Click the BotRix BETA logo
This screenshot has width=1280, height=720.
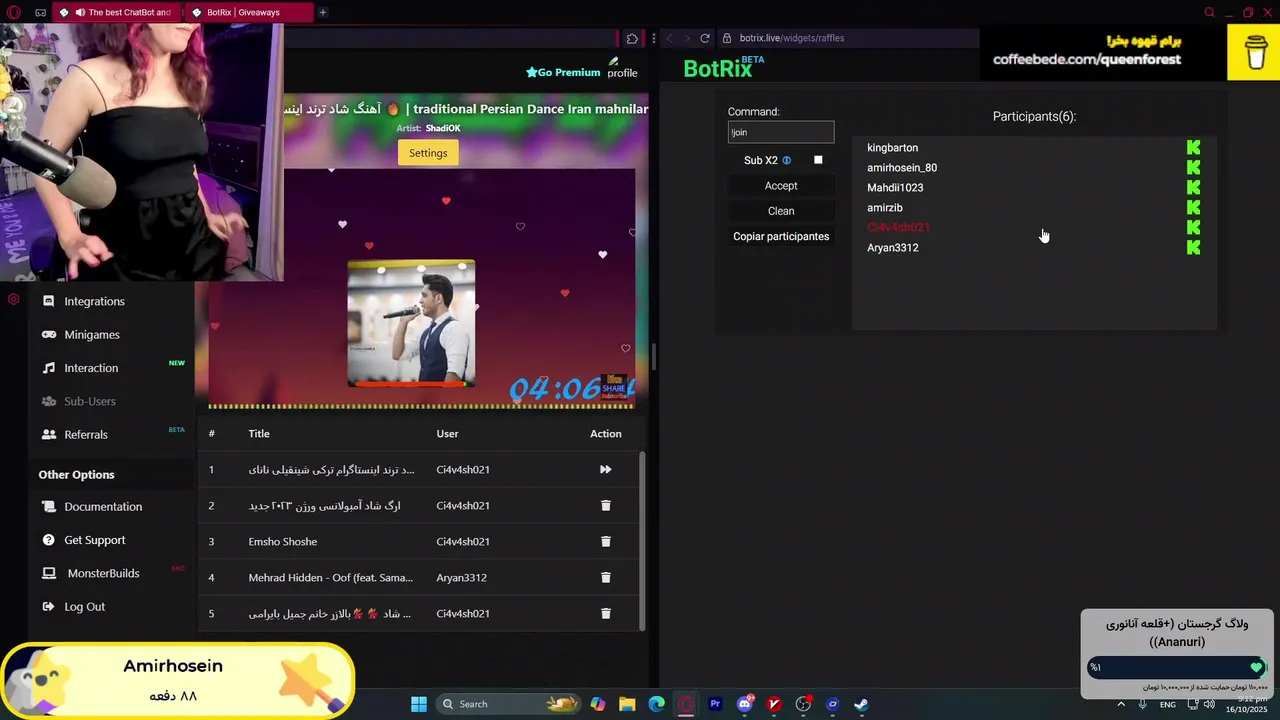click(723, 67)
